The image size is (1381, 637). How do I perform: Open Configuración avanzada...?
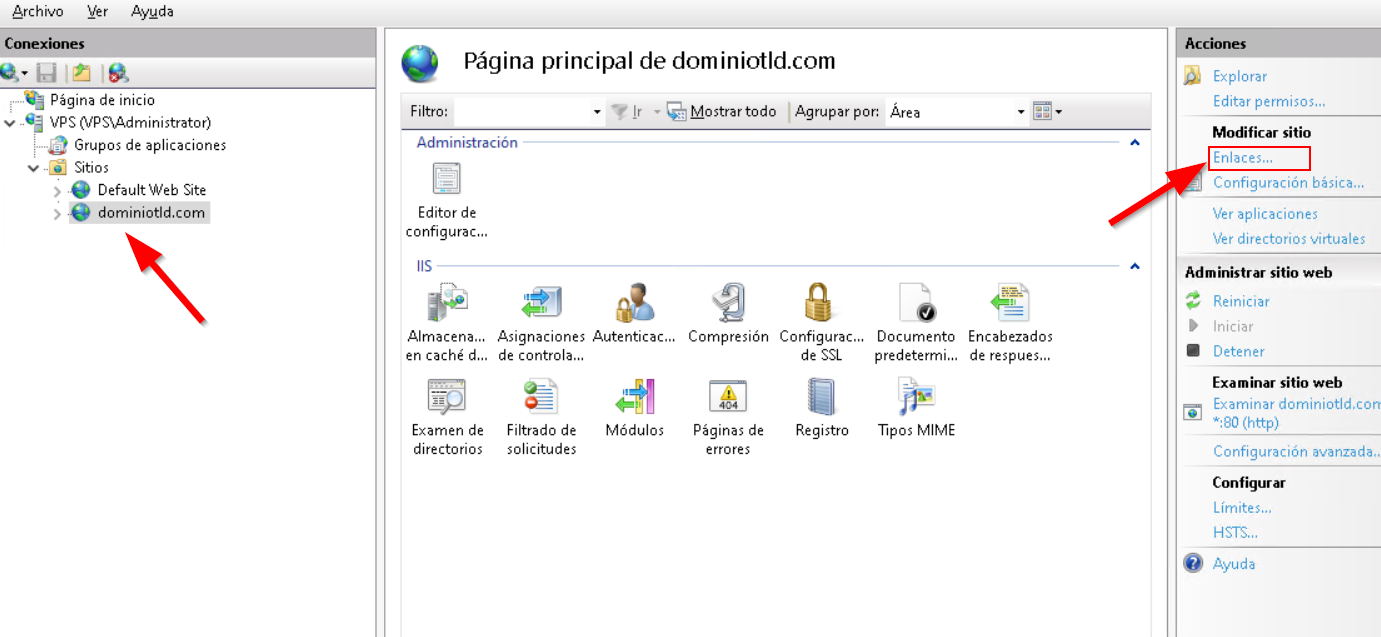point(1296,451)
